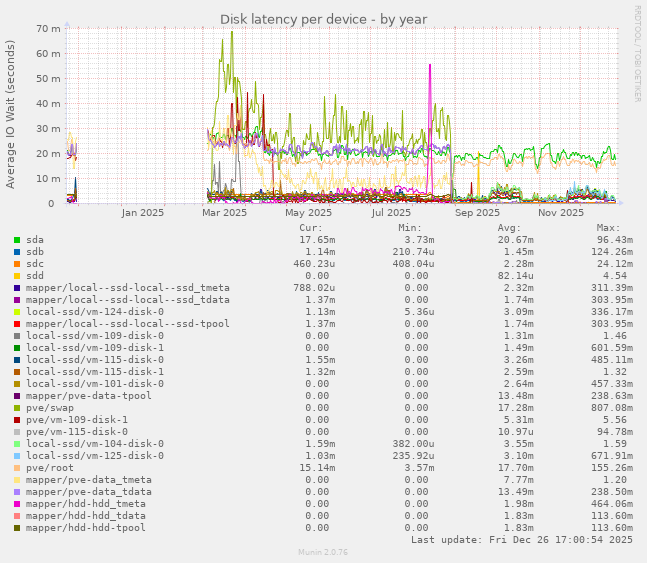This screenshot has width=647, height=563.
Task: Click the 'sdc' legend label
Action: tap(35, 264)
